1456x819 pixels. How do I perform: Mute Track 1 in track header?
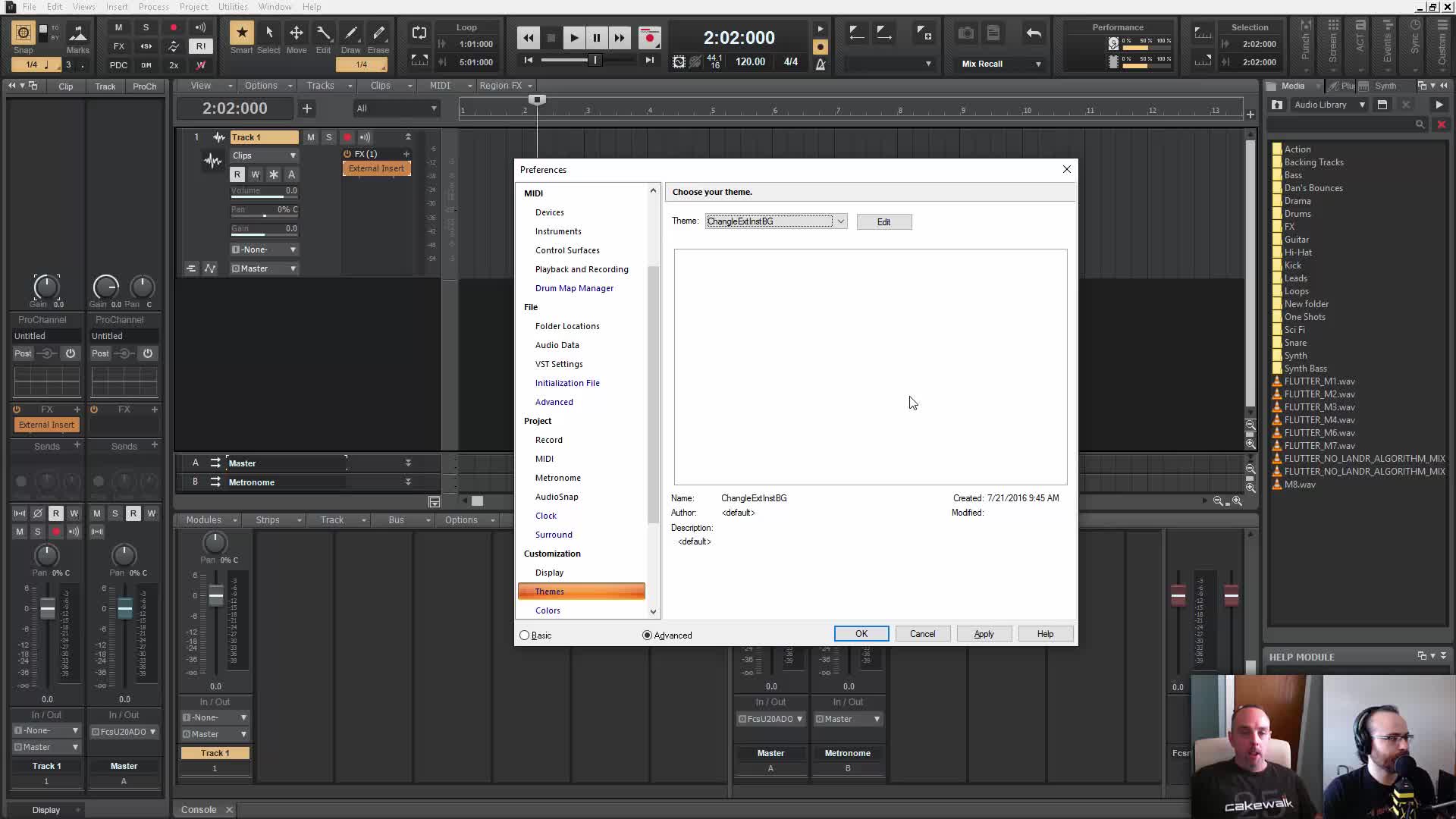310,137
